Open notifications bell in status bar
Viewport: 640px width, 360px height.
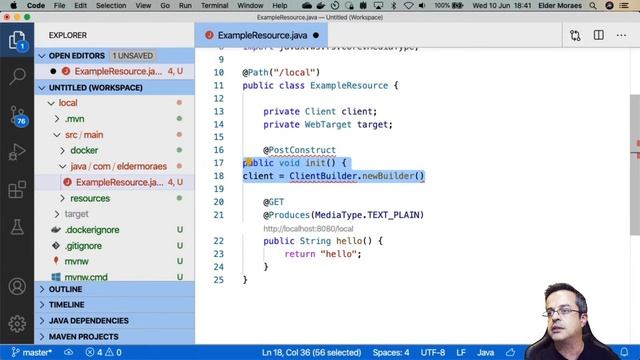(624, 352)
